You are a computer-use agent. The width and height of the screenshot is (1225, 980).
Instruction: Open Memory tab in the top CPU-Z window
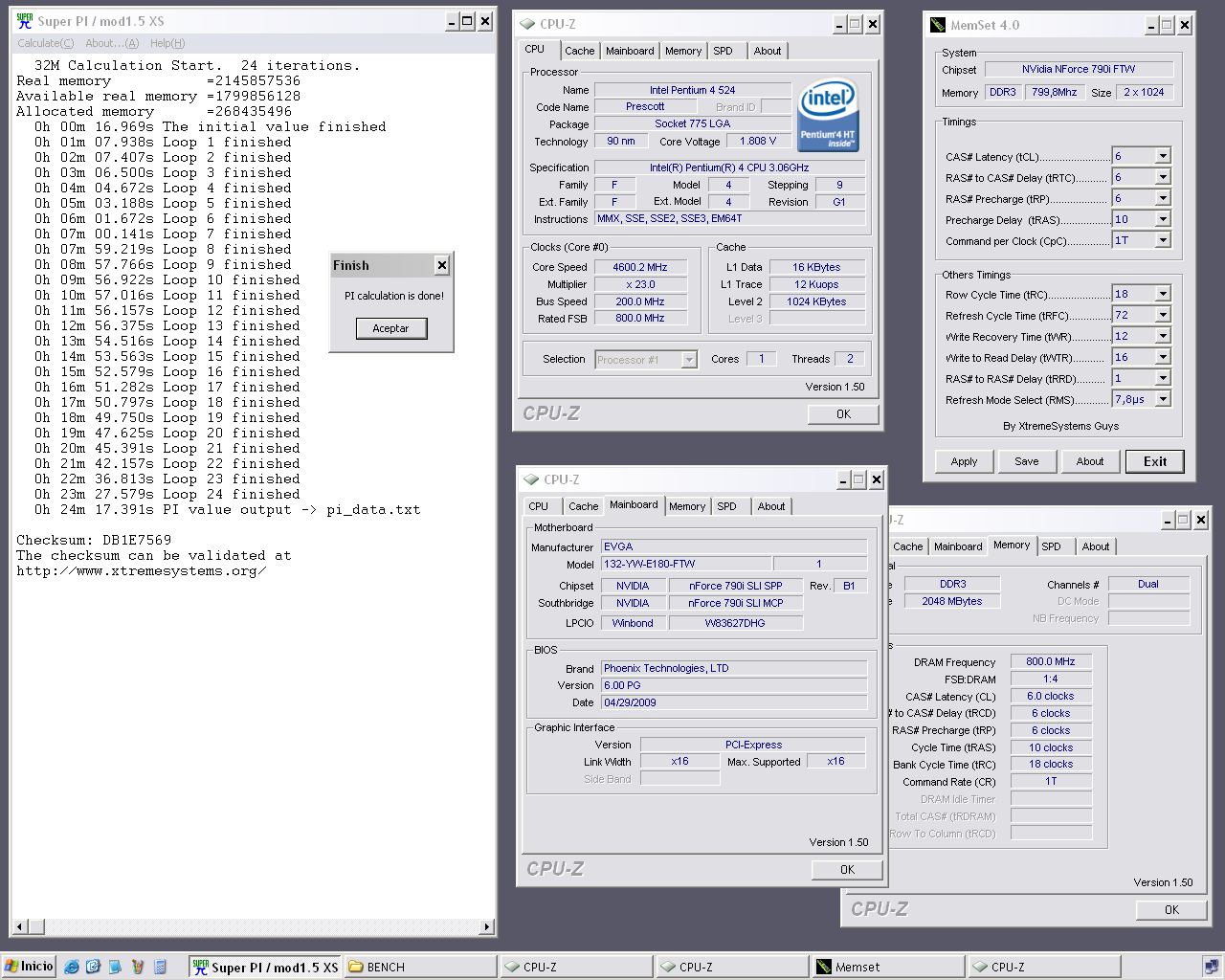pyautogui.click(x=683, y=51)
